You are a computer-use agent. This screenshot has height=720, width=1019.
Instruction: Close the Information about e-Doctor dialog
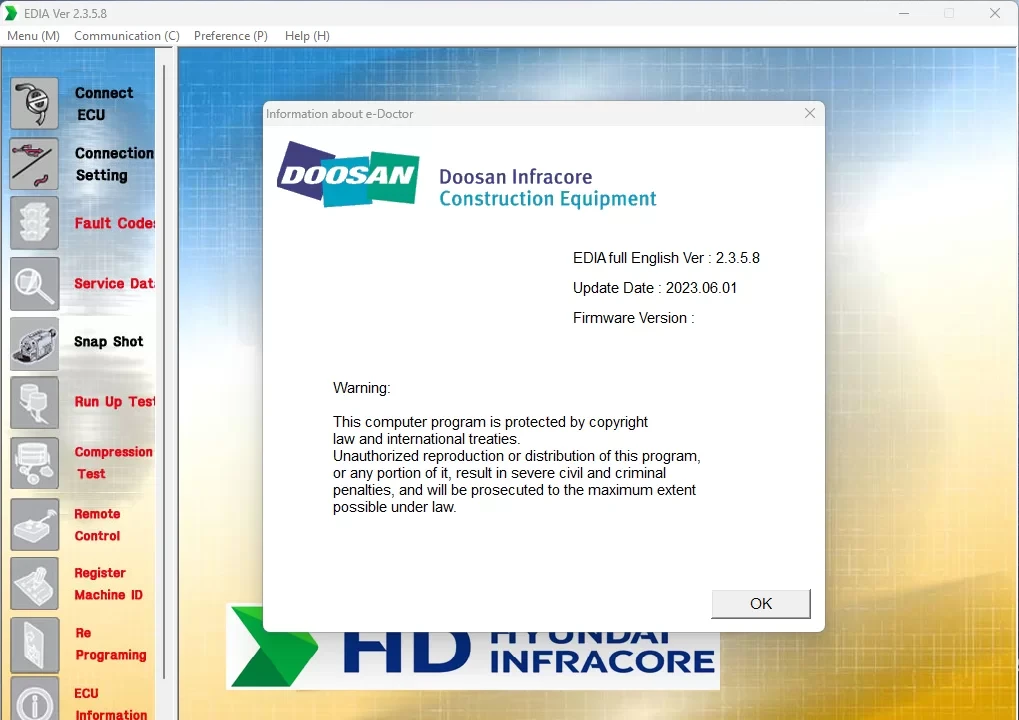pyautogui.click(x=810, y=114)
